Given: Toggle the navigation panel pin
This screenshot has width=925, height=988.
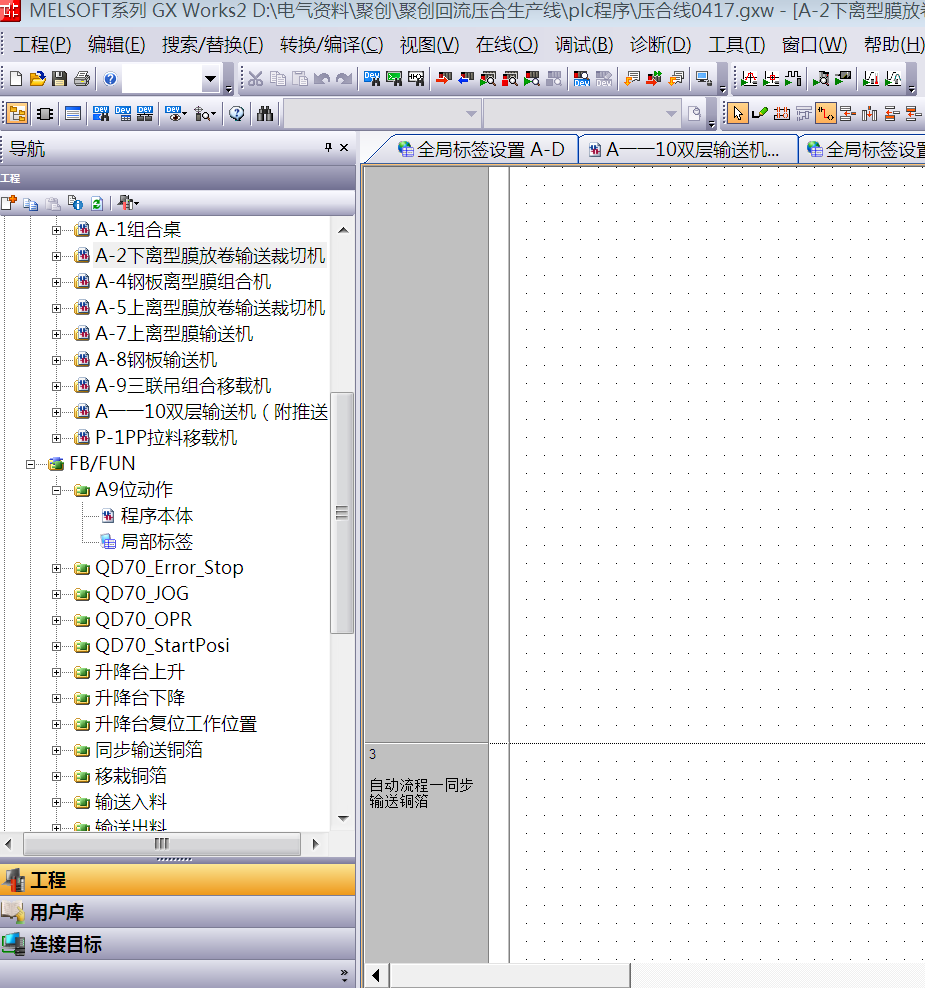Looking at the screenshot, I should click(328, 148).
